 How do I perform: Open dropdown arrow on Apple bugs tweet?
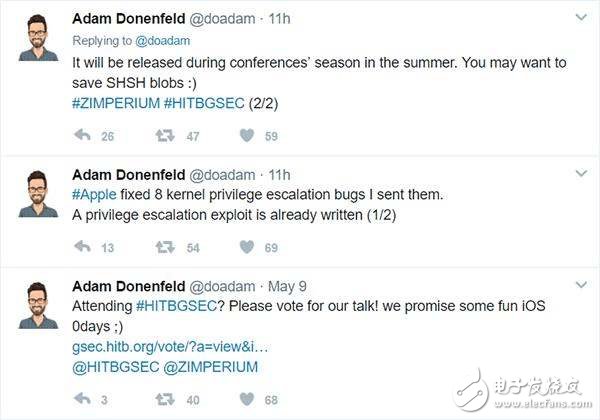pos(580,174)
